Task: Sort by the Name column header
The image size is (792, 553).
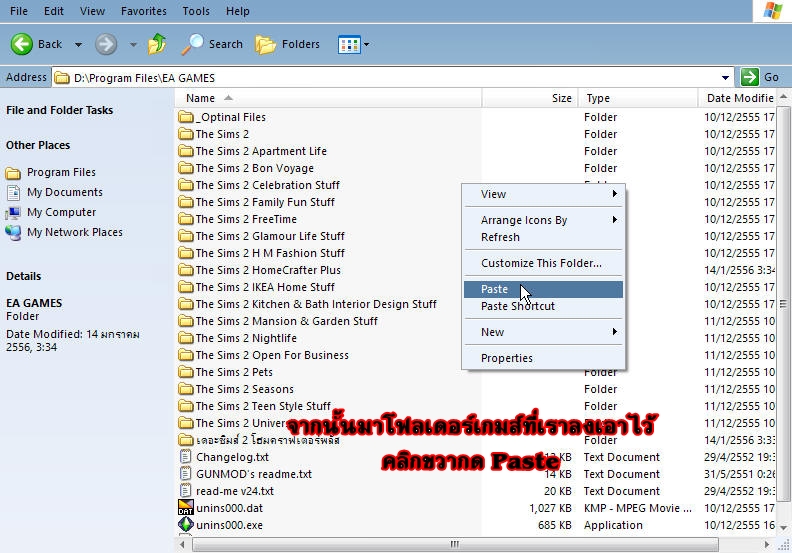Action: (328, 98)
